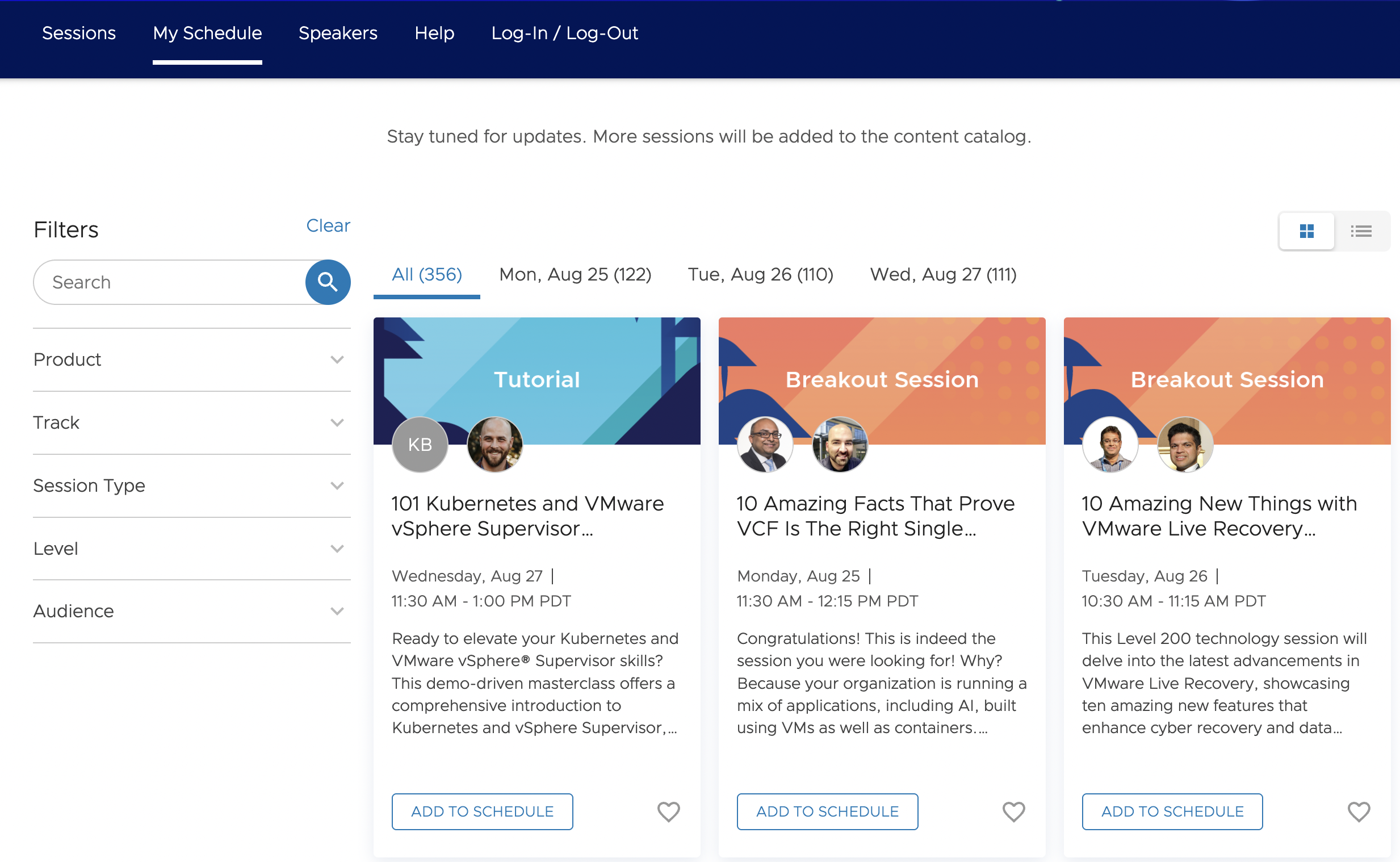Switch to list view

tap(1361, 231)
